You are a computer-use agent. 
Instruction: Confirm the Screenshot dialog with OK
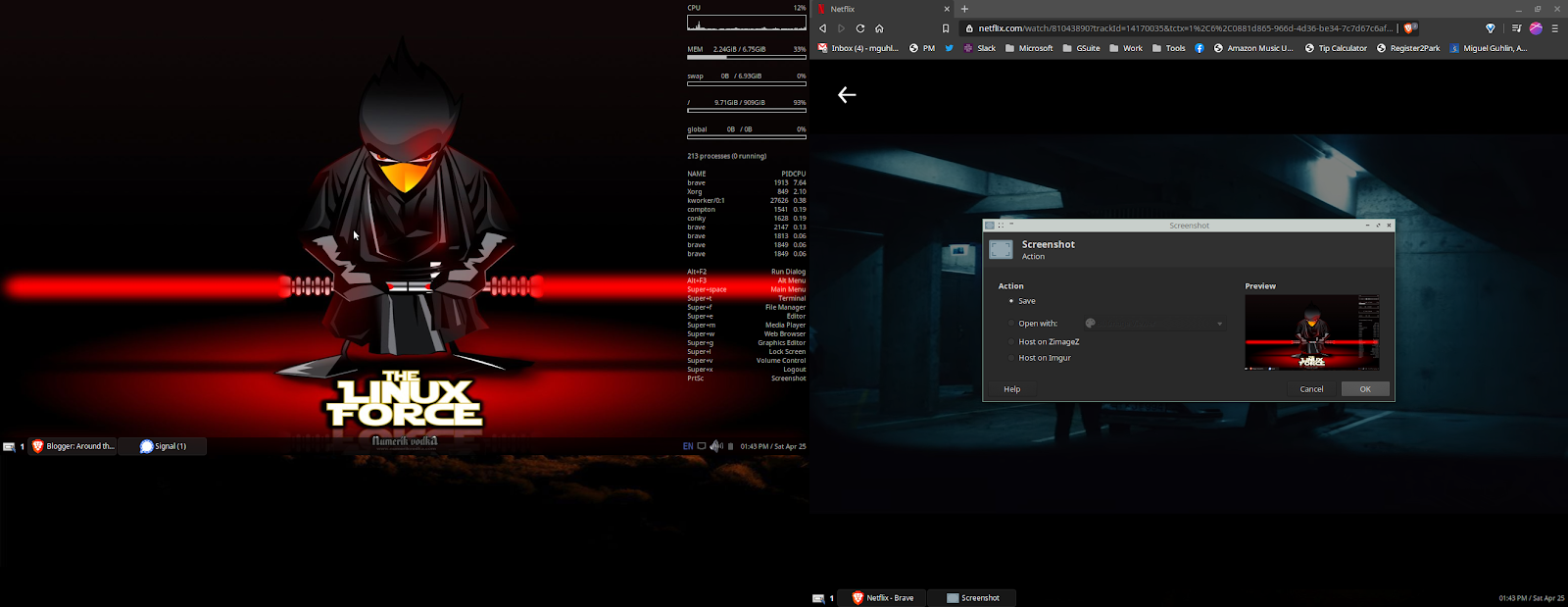click(1365, 389)
